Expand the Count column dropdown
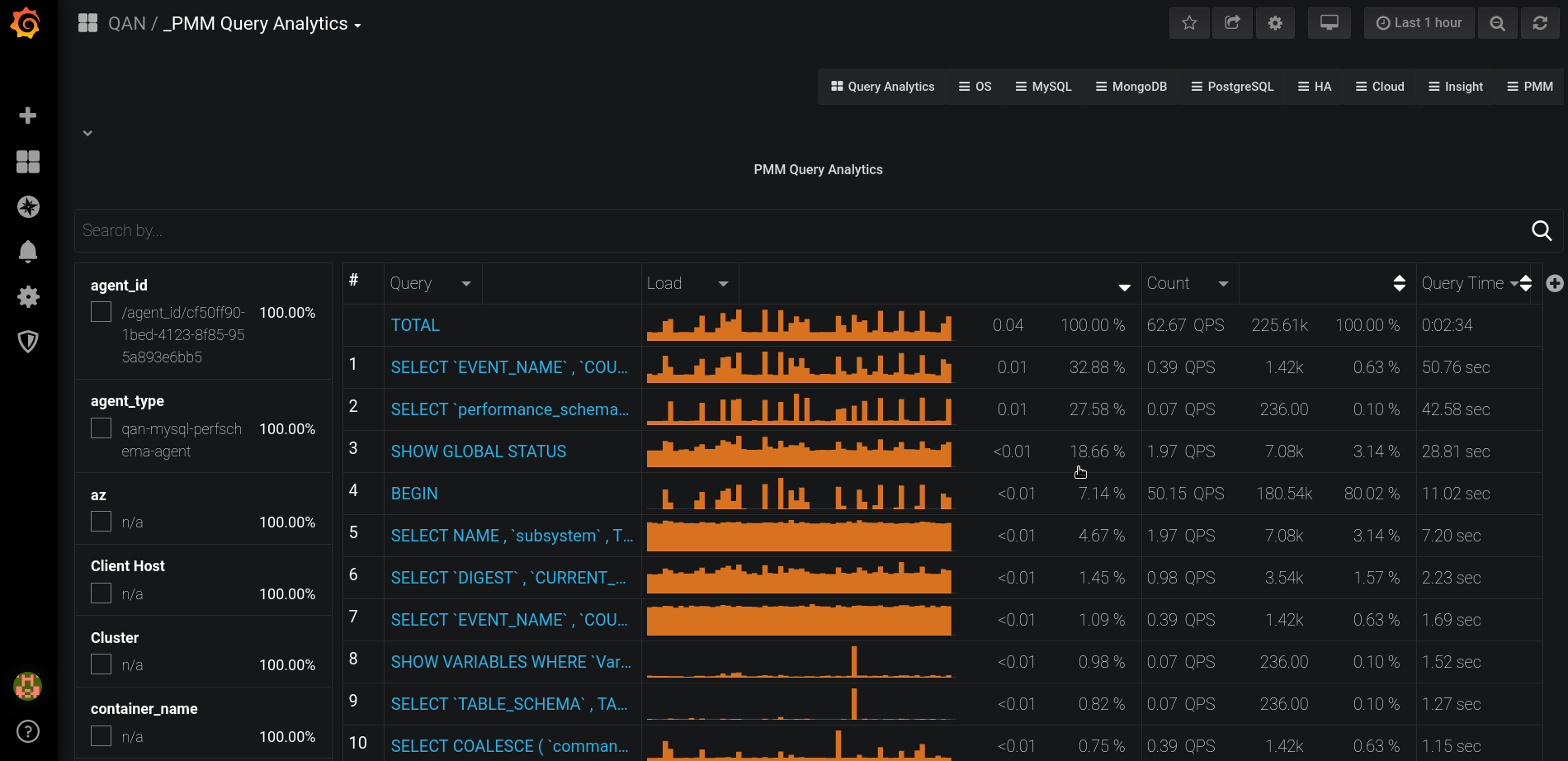The height and width of the screenshot is (761, 1568). (1223, 284)
